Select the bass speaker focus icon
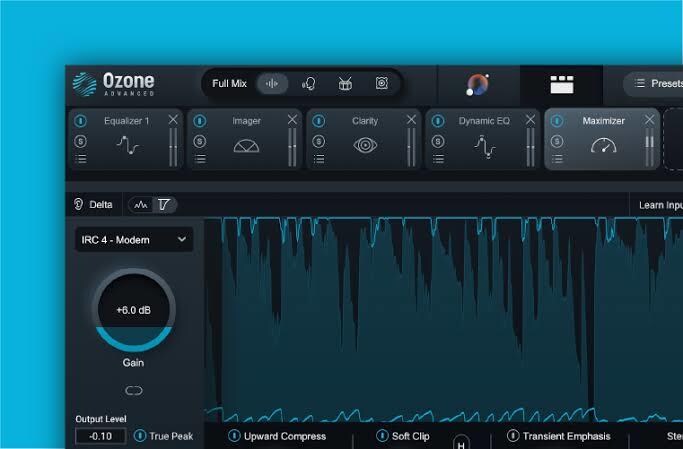Screen dimensions: 683x449 click(382, 83)
